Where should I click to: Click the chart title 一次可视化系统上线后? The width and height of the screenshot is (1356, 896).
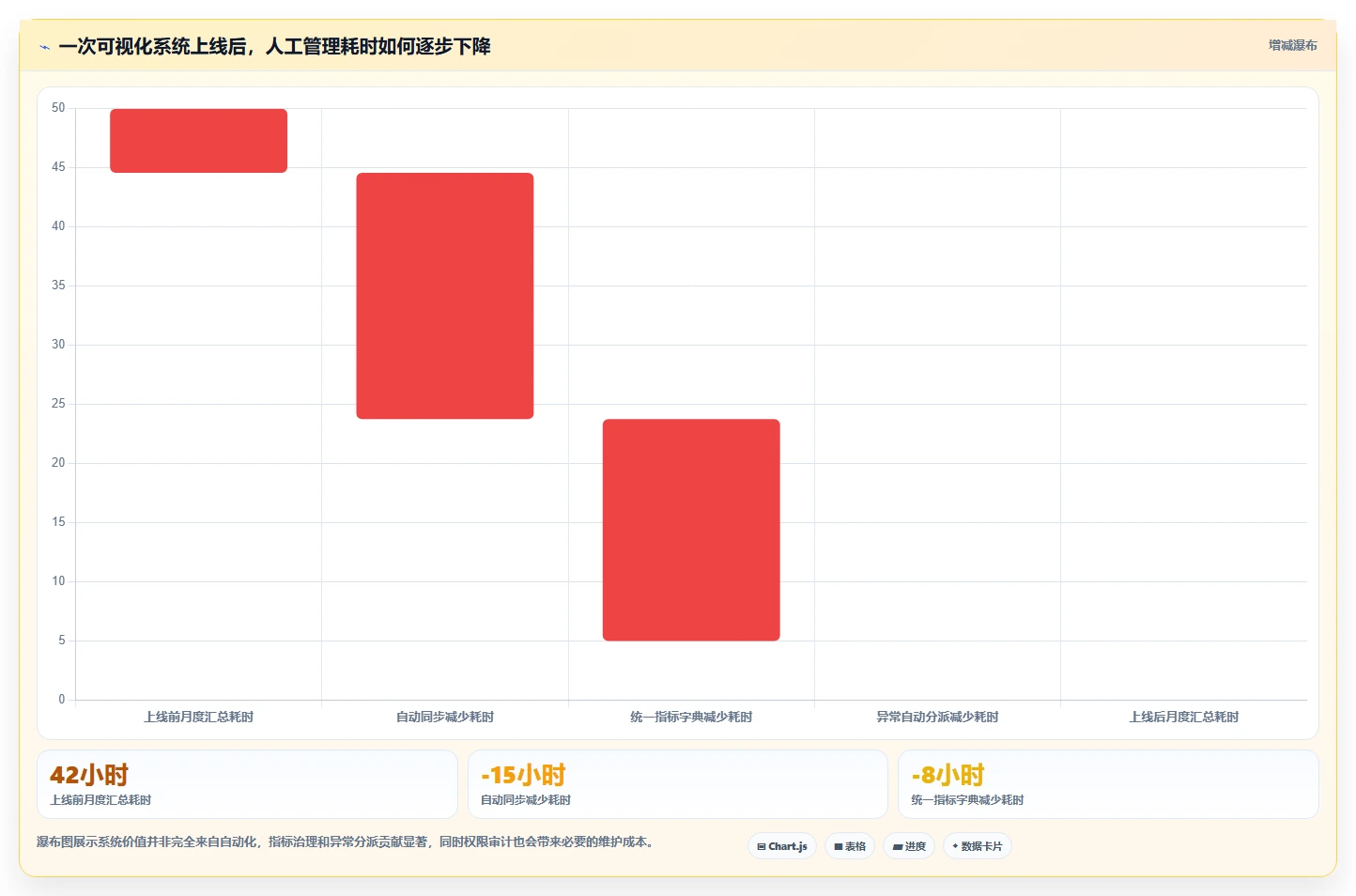pyautogui.click(x=274, y=46)
